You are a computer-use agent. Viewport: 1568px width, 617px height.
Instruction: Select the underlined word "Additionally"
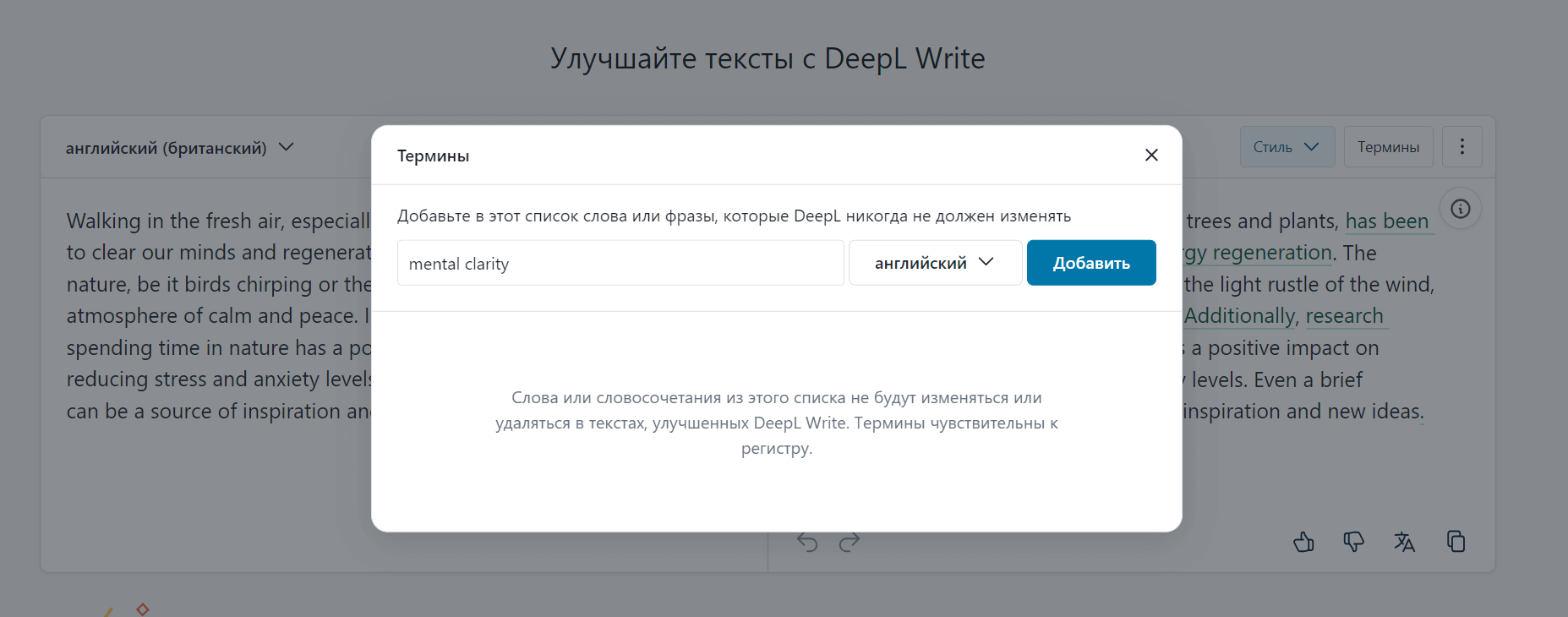[x=1239, y=316]
